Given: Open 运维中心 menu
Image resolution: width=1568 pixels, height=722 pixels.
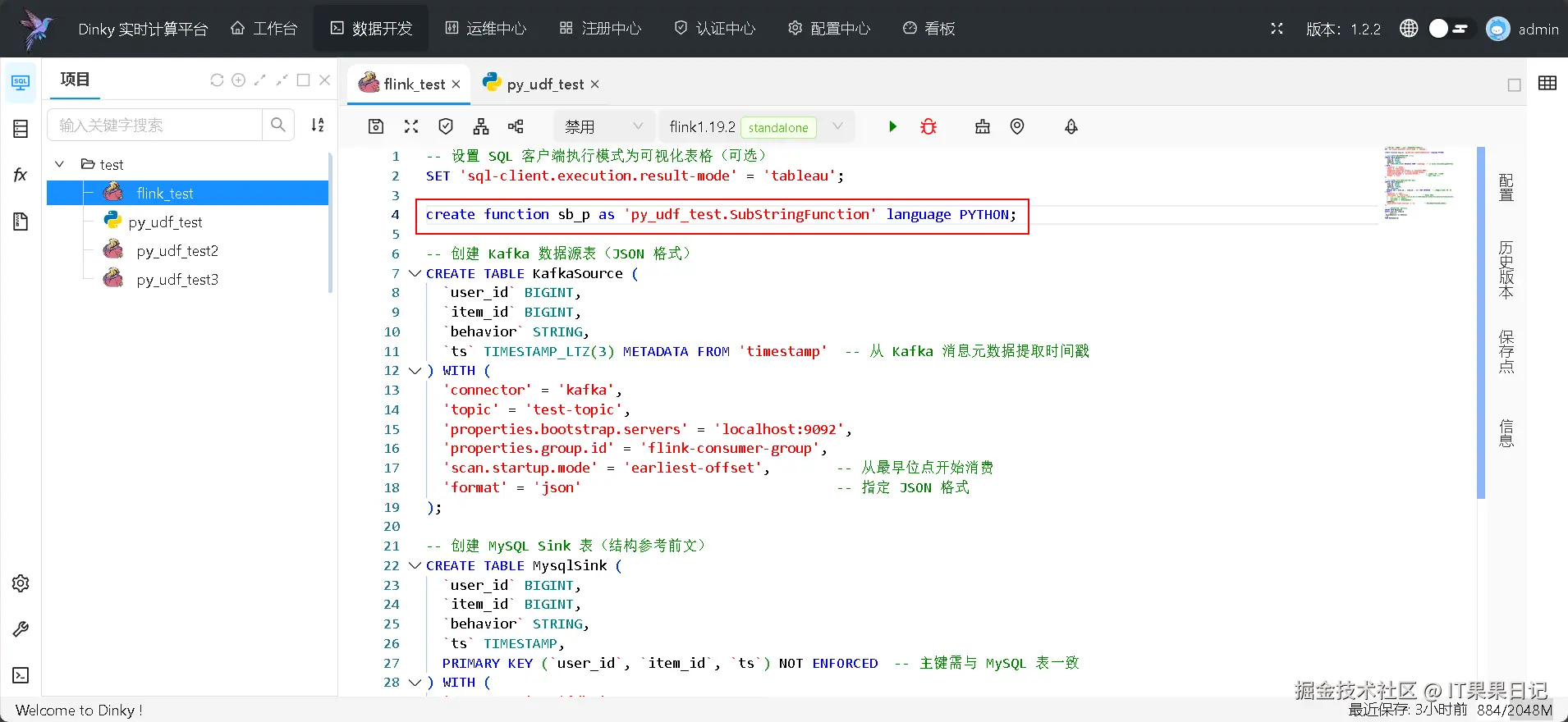Looking at the screenshot, I should click(x=486, y=29).
